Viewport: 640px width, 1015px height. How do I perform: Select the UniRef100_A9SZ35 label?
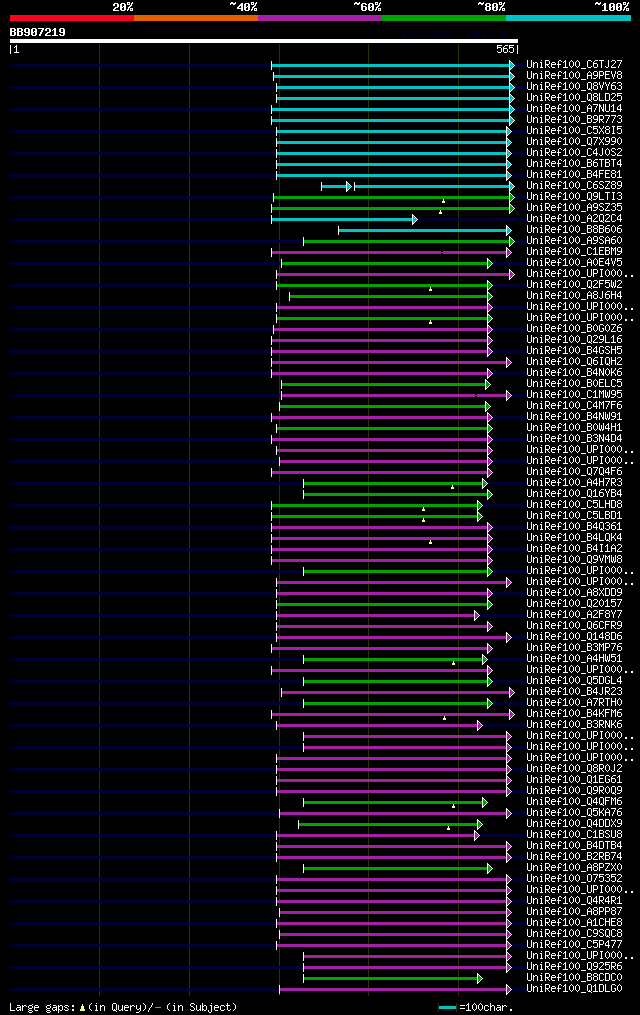574,208
